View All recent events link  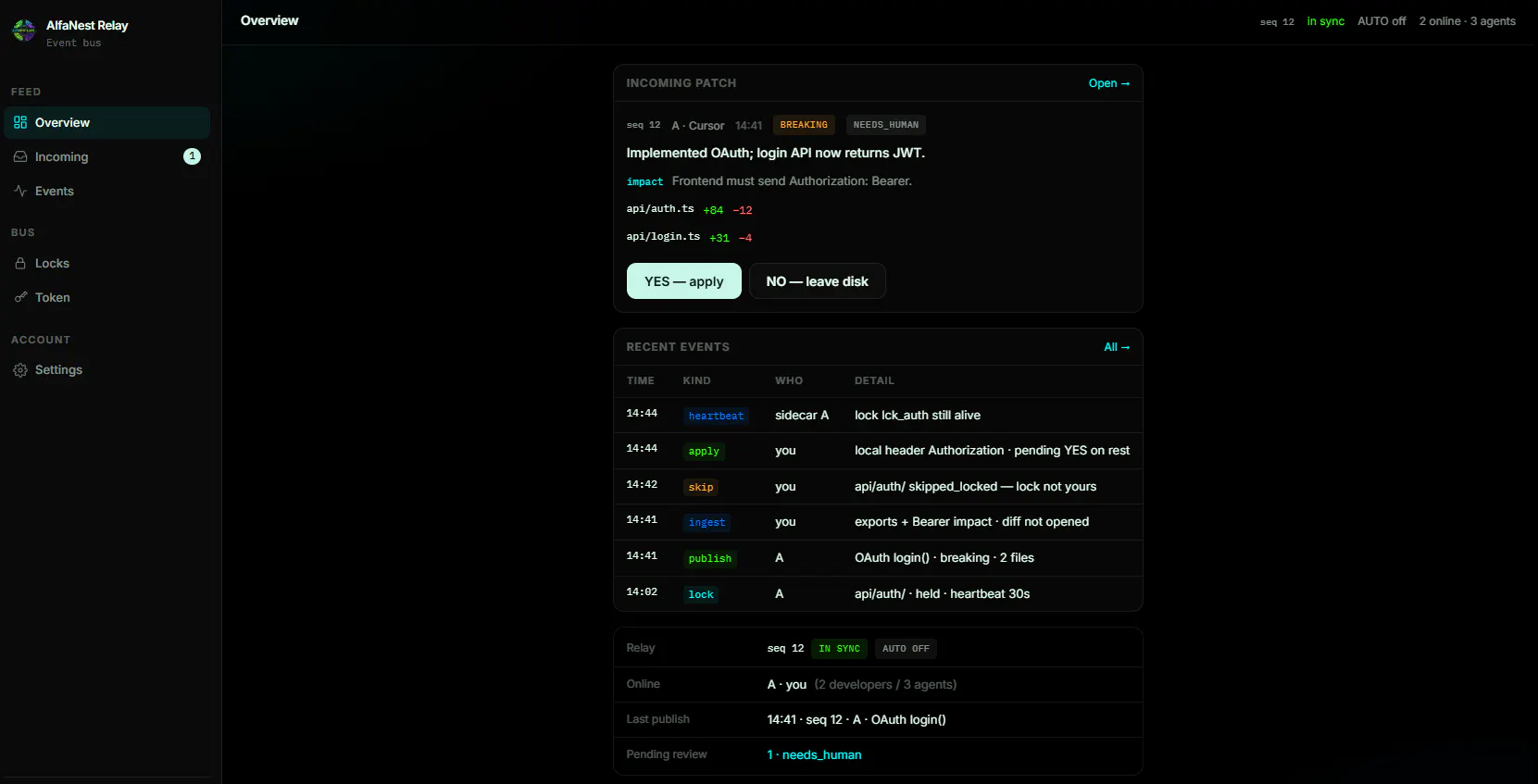tap(1117, 347)
